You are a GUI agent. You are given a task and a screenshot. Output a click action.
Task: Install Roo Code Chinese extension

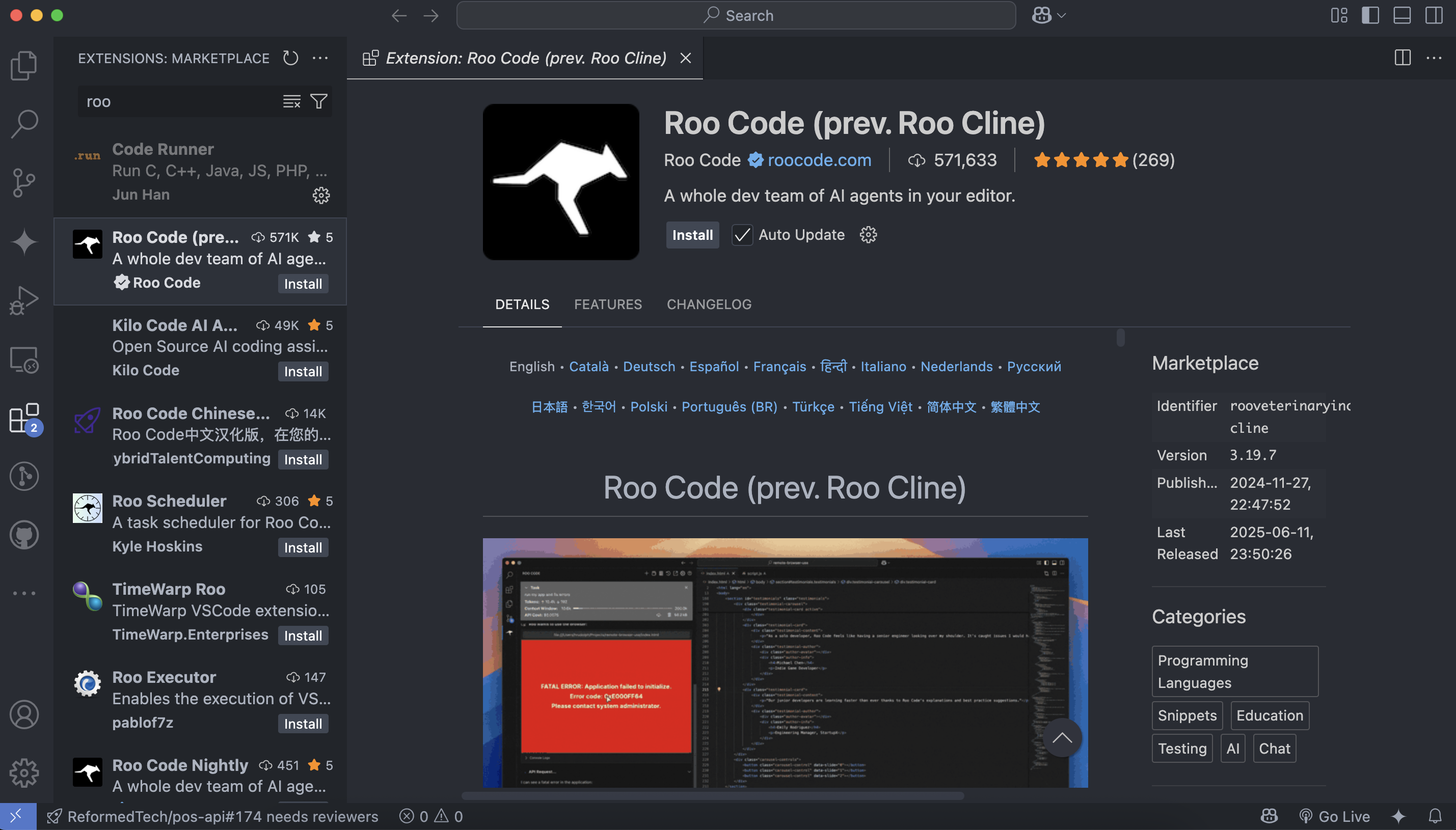pyautogui.click(x=303, y=459)
